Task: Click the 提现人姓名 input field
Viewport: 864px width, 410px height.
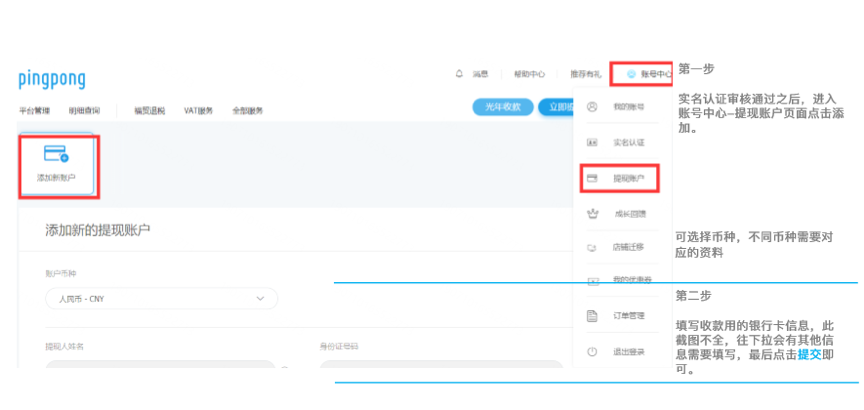Action: [160, 364]
